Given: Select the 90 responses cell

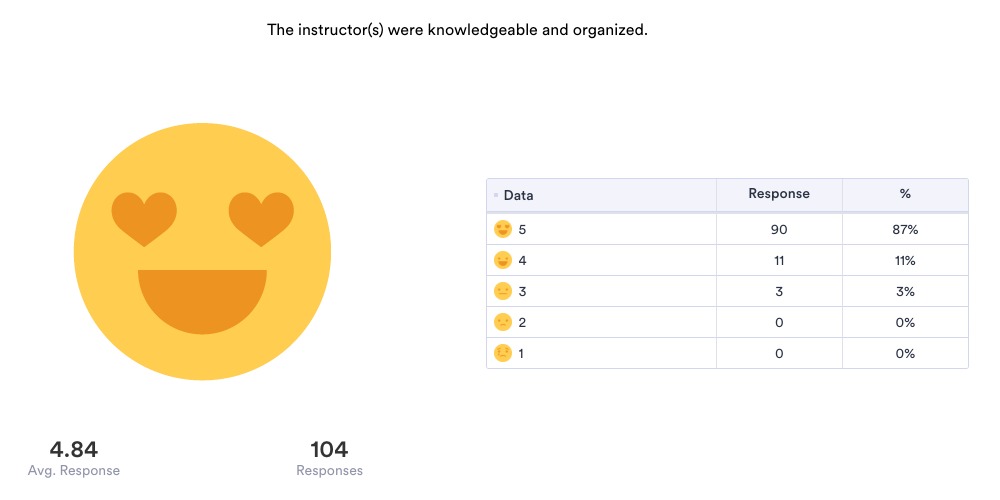Looking at the screenshot, I should (x=779, y=230).
